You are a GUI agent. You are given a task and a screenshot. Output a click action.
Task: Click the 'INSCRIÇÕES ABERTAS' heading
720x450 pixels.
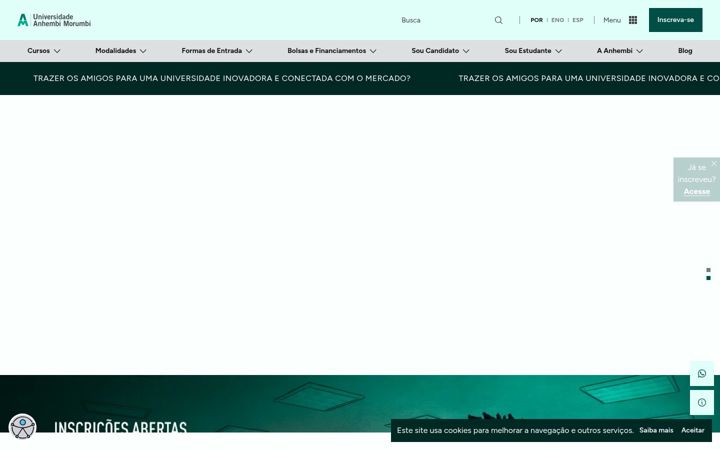pyautogui.click(x=120, y=428)
